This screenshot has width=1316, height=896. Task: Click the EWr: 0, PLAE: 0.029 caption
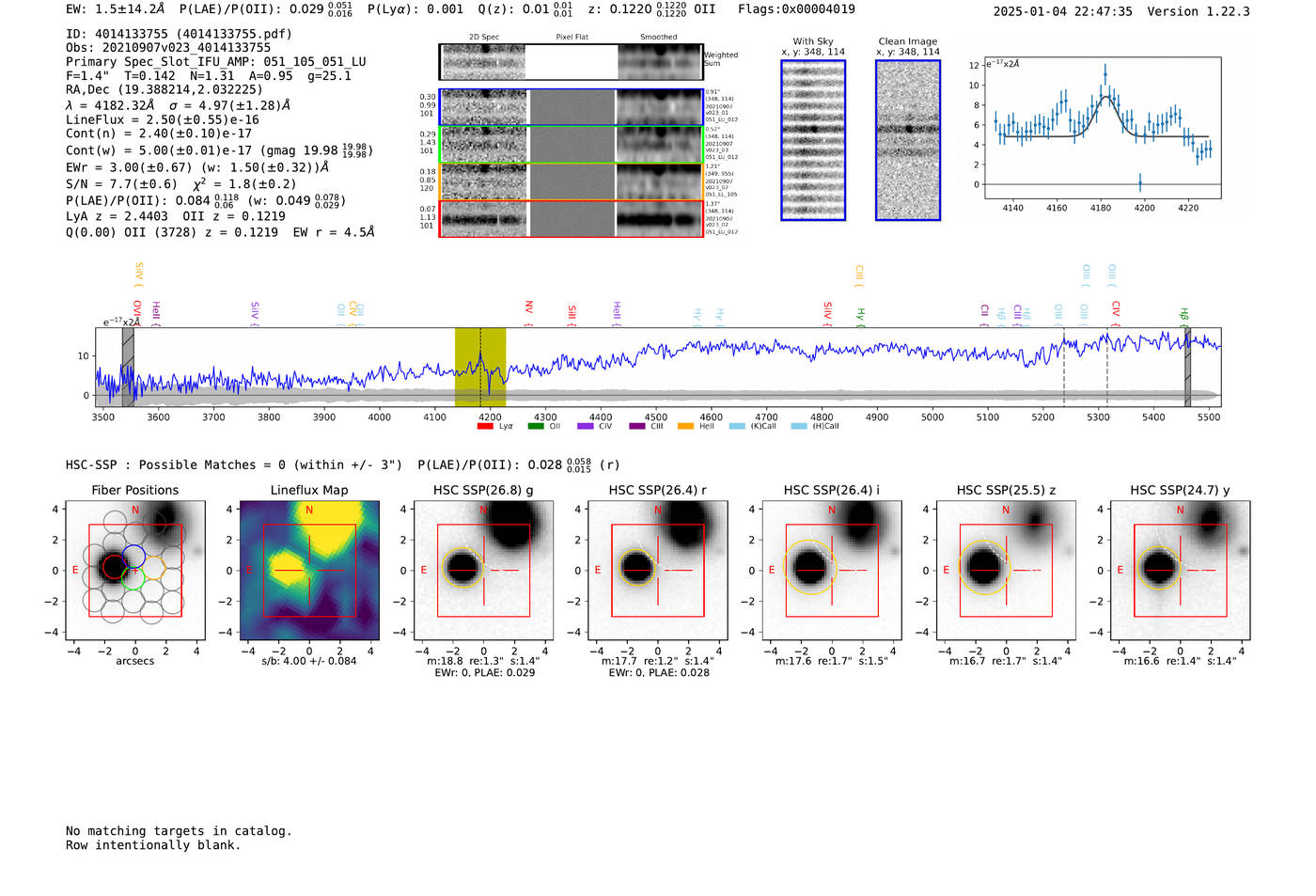coord(484,672)
